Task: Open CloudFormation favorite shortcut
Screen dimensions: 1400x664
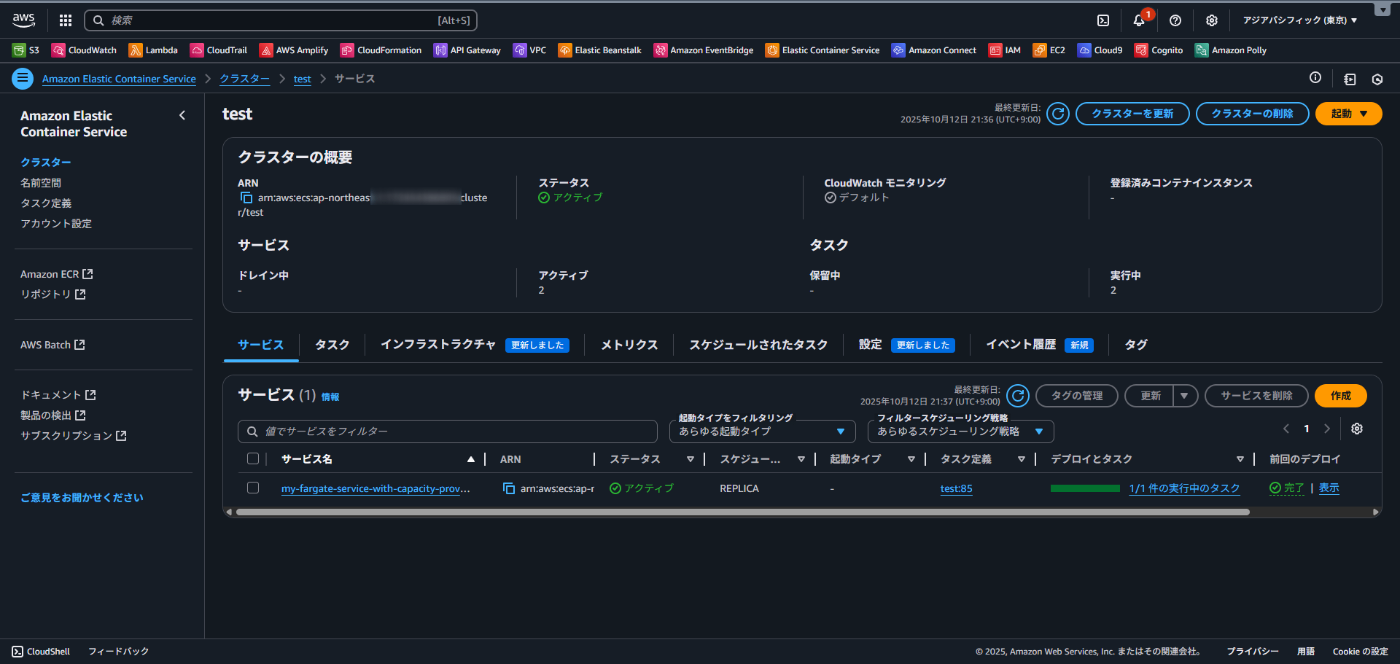Action: click(381, 50)
